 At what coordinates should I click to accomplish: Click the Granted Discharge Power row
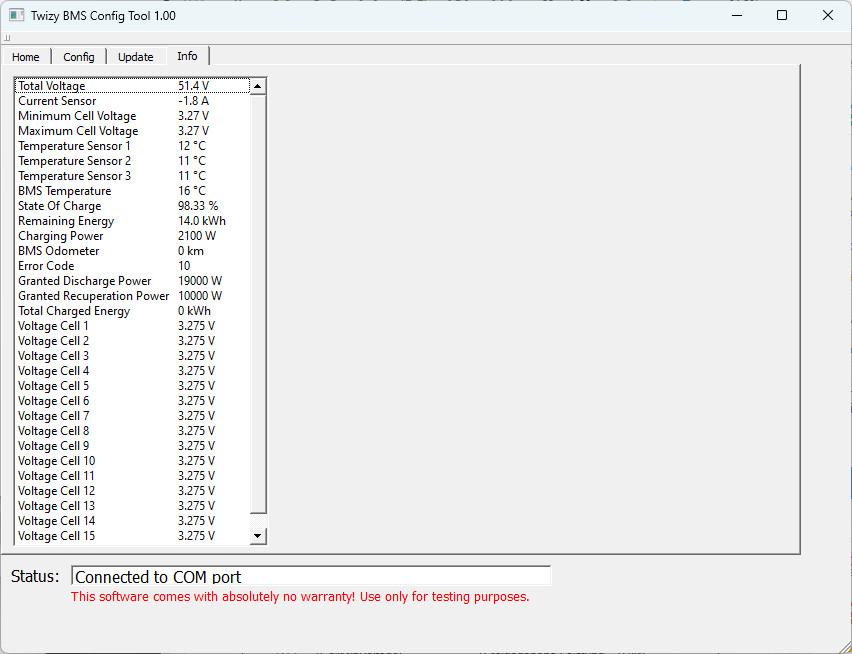pos(130,281)
